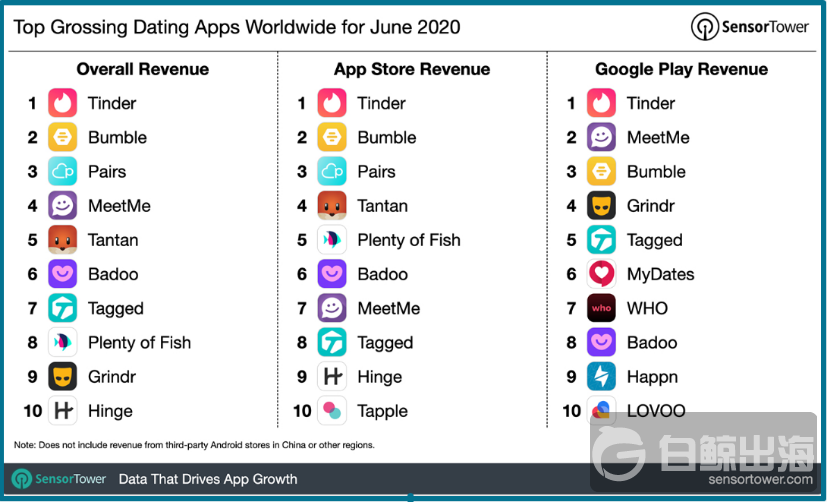Viewport: 827px width, 502px height.
Task: Click 'Plenty of Fish' text in Overall Revenue
Action: 139,343
